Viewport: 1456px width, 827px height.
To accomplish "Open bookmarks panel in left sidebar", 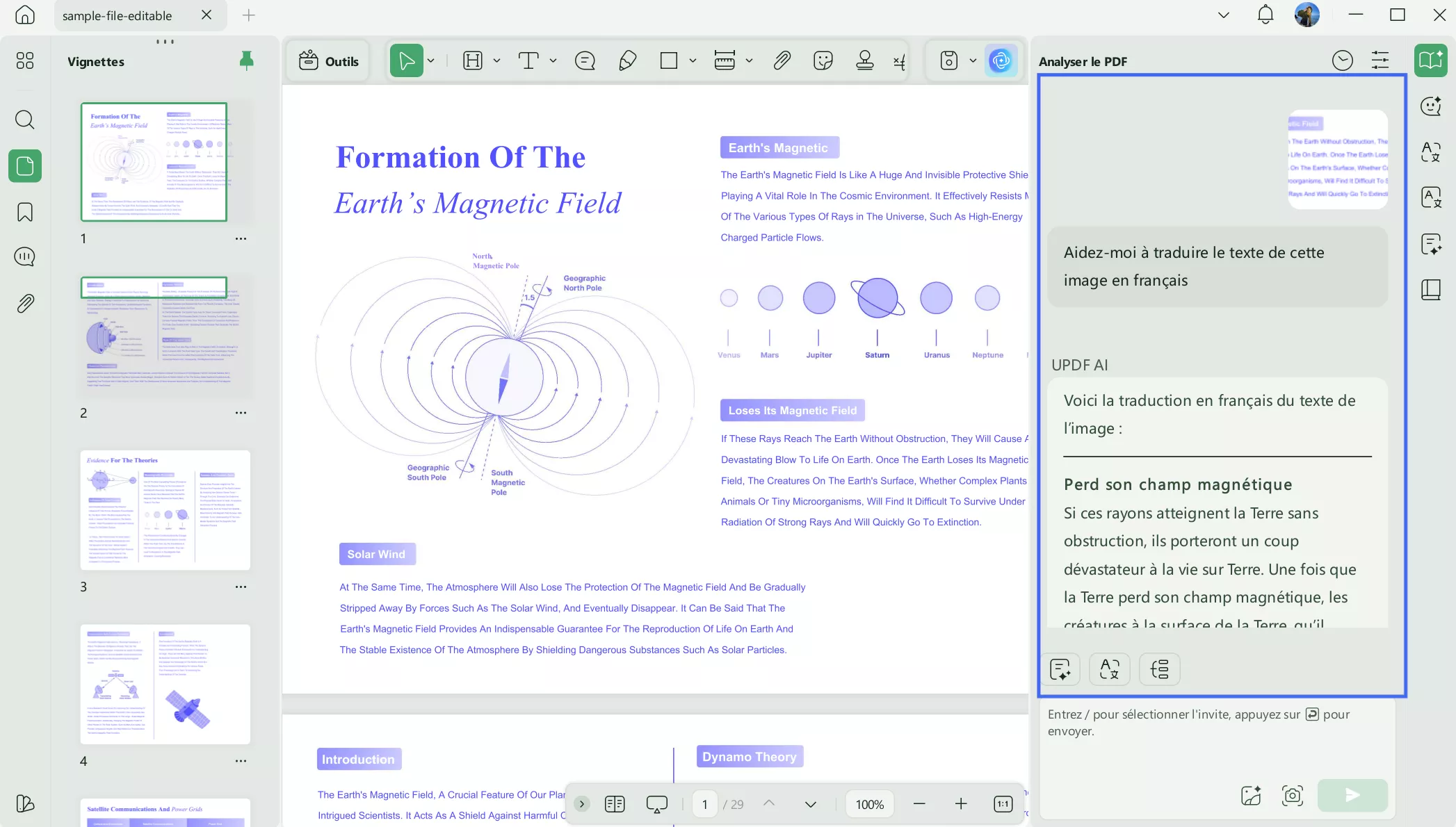I will pos(25,212).
